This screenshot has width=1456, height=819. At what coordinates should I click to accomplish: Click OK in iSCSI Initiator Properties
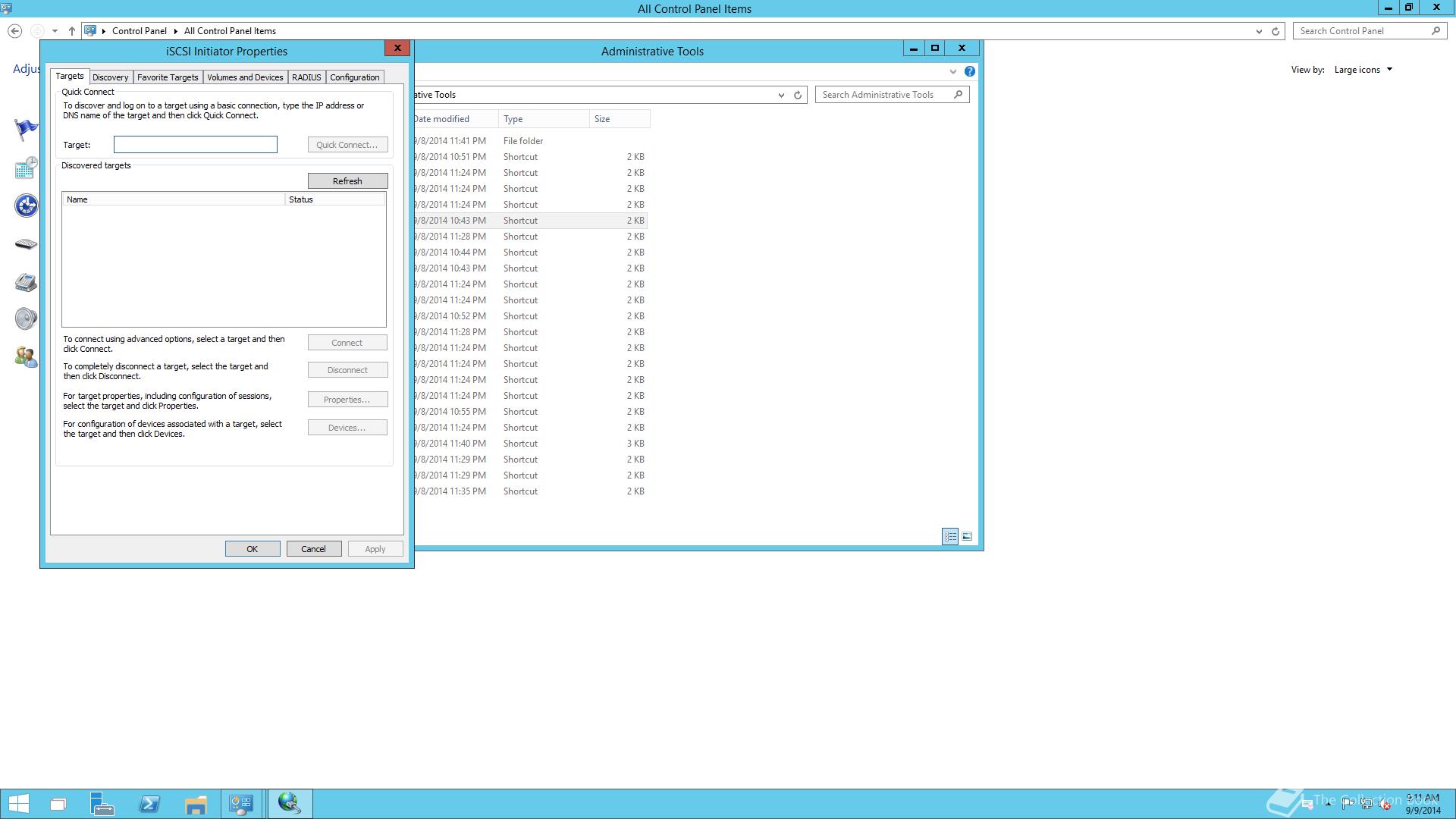(x=253, y=549)
